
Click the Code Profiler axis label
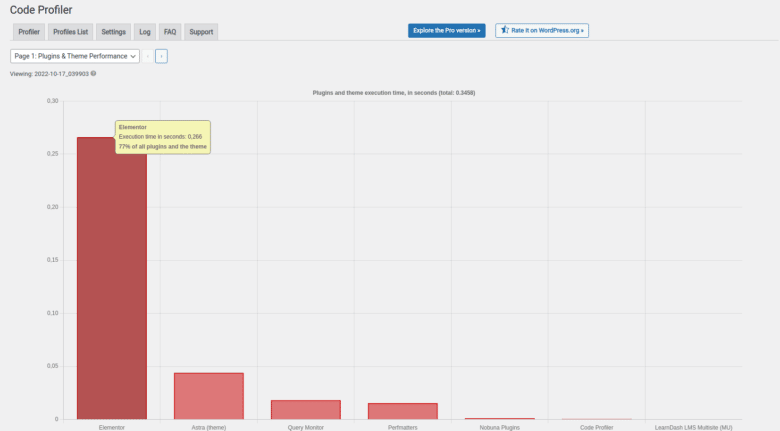tap(596, 428)
